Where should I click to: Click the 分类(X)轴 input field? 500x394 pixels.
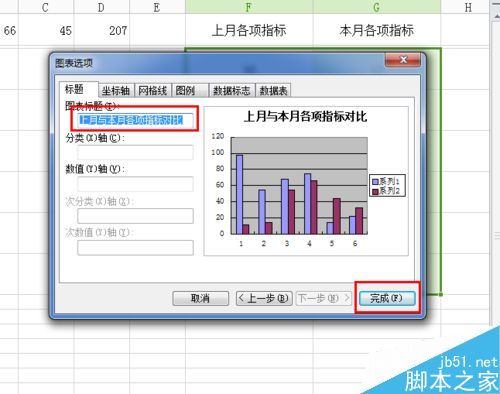(x=135, y=152)
